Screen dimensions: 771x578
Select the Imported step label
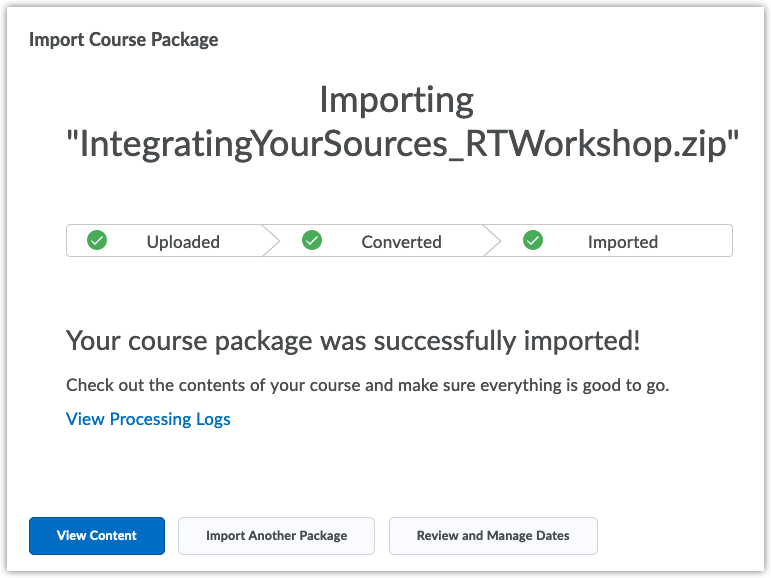click(x=622, y=242)
